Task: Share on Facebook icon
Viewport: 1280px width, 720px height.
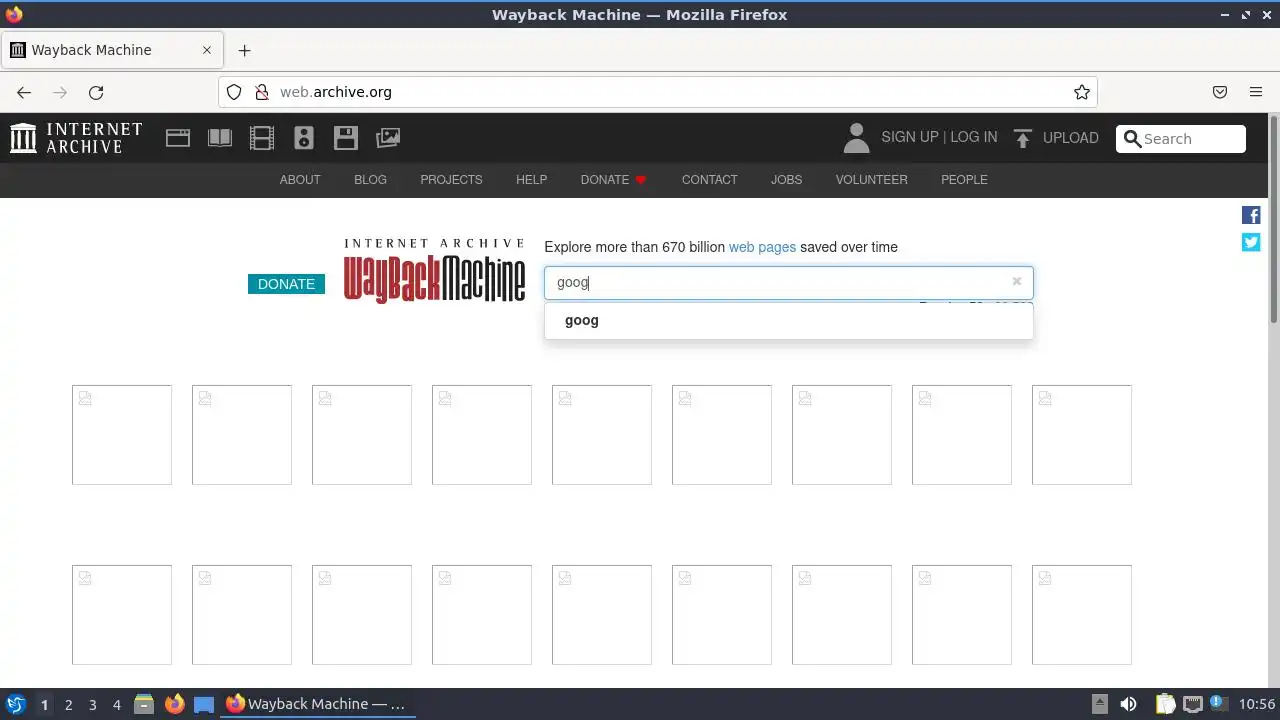Action: pyautogui.click(x=1251, y=215)
